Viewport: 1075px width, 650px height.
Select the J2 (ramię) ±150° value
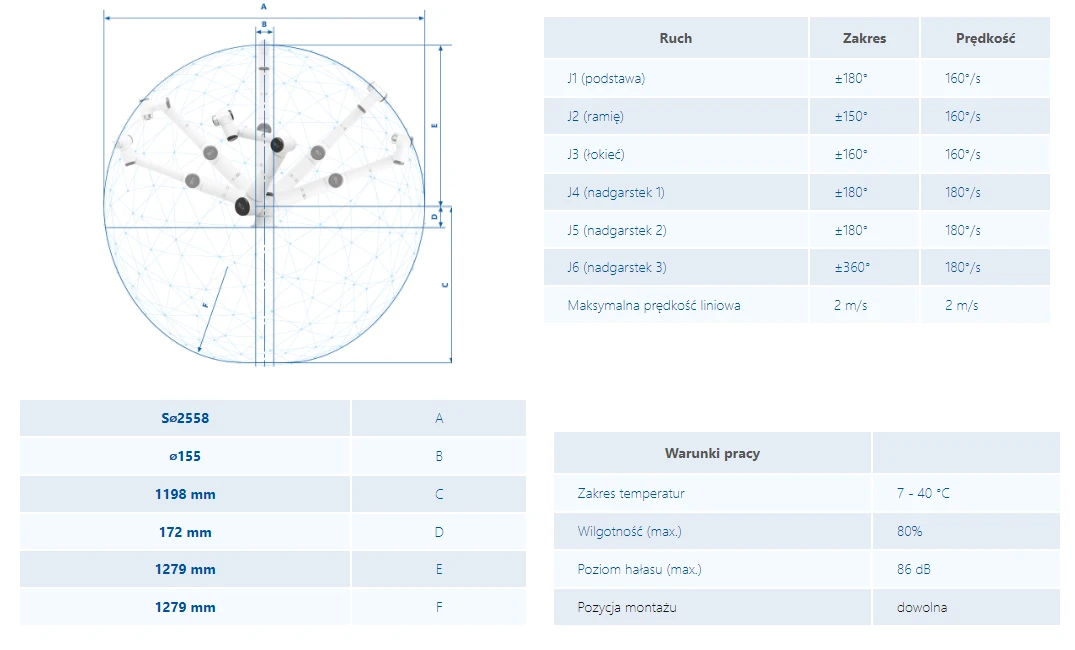[851, 117]
